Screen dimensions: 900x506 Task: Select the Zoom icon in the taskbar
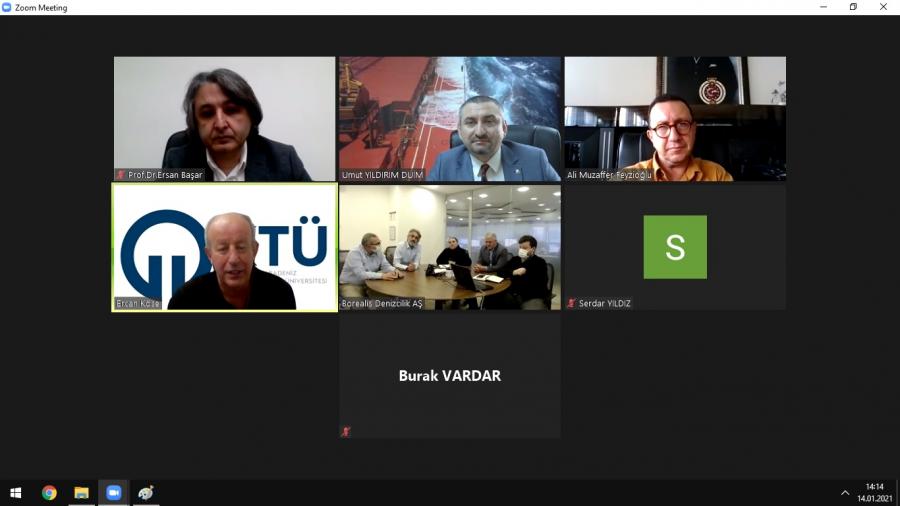click(x=114, y=493)
